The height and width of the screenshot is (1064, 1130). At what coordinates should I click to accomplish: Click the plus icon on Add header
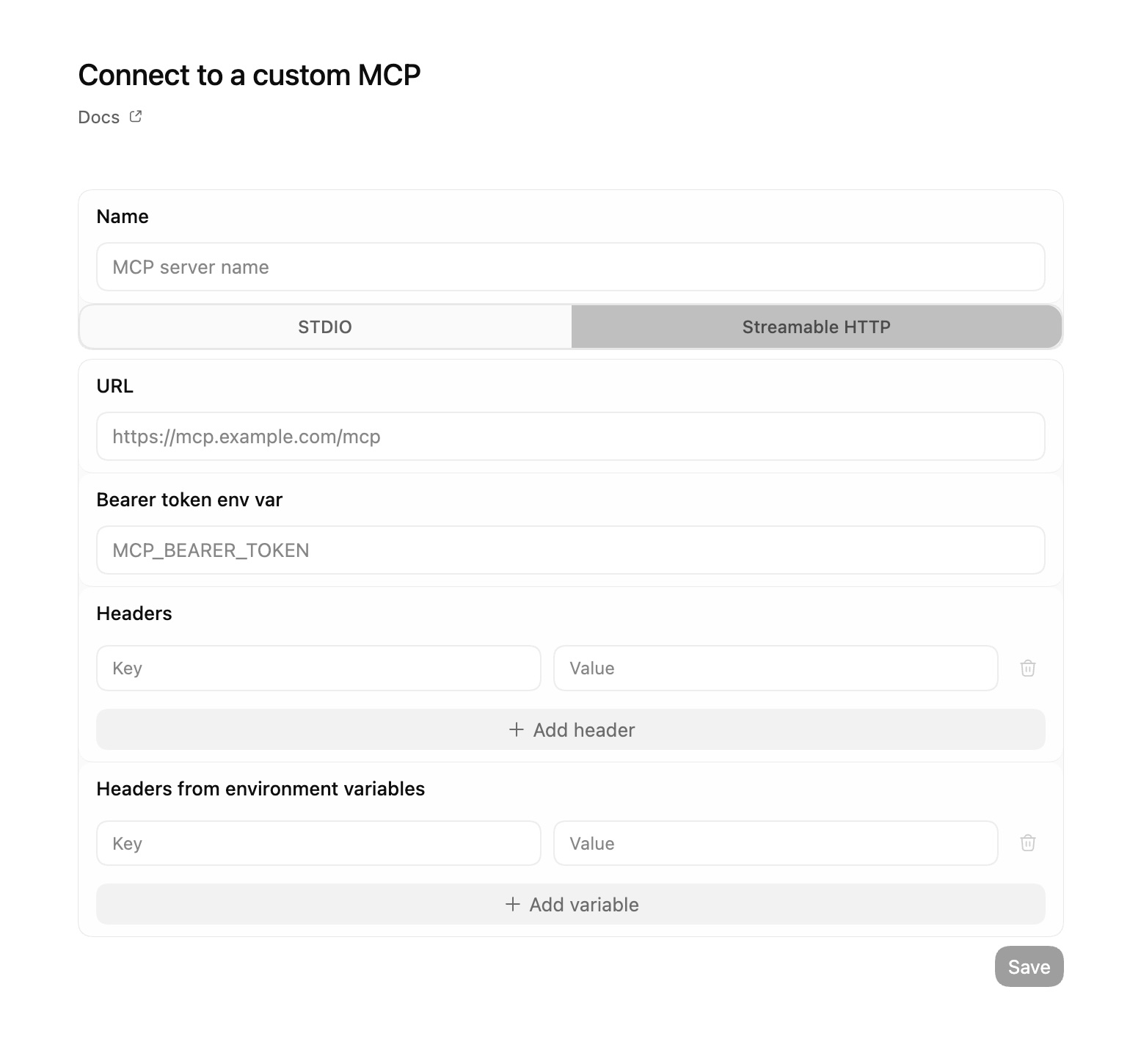click(514, 729)
